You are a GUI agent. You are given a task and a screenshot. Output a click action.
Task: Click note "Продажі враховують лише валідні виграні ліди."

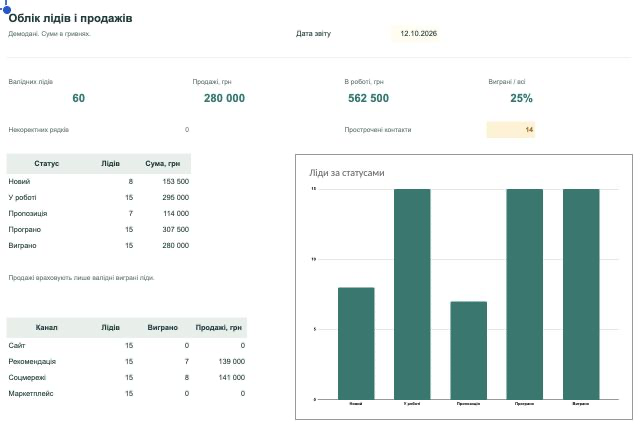[x=81, y=278]
